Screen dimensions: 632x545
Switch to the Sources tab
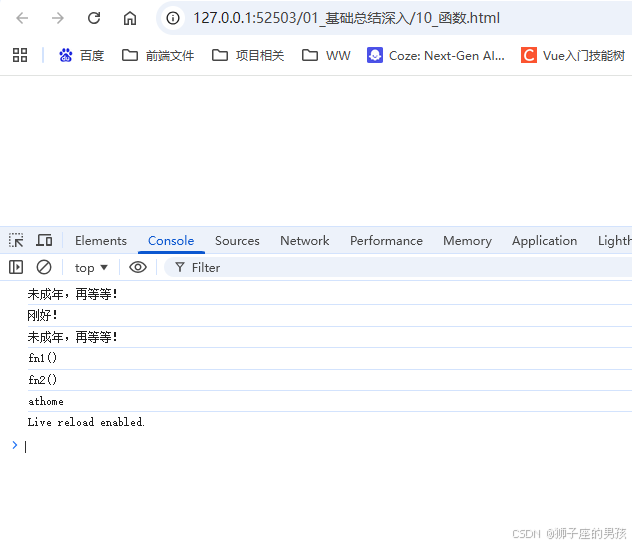pos(237,241)
